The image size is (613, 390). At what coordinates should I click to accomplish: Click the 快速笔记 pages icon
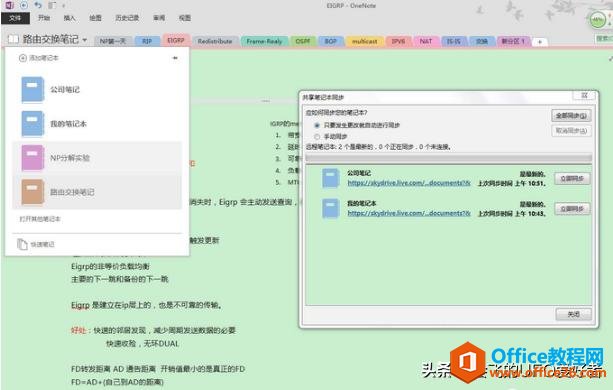tap(22, 244)
